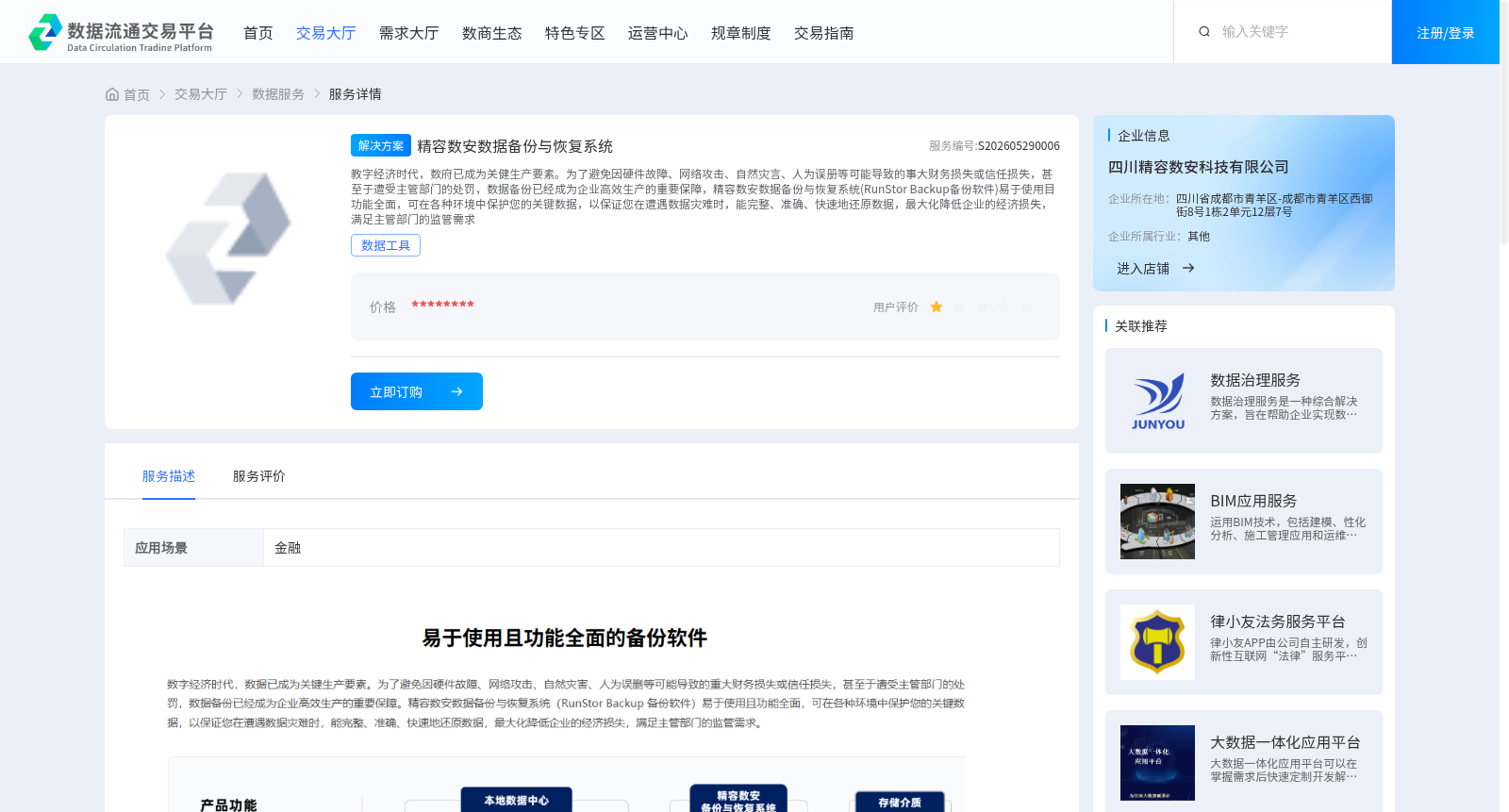The width and height of the screenshot is (1509, 812).
Task: Click the arrow next to 进入店铺
Action: (1188, 269)
